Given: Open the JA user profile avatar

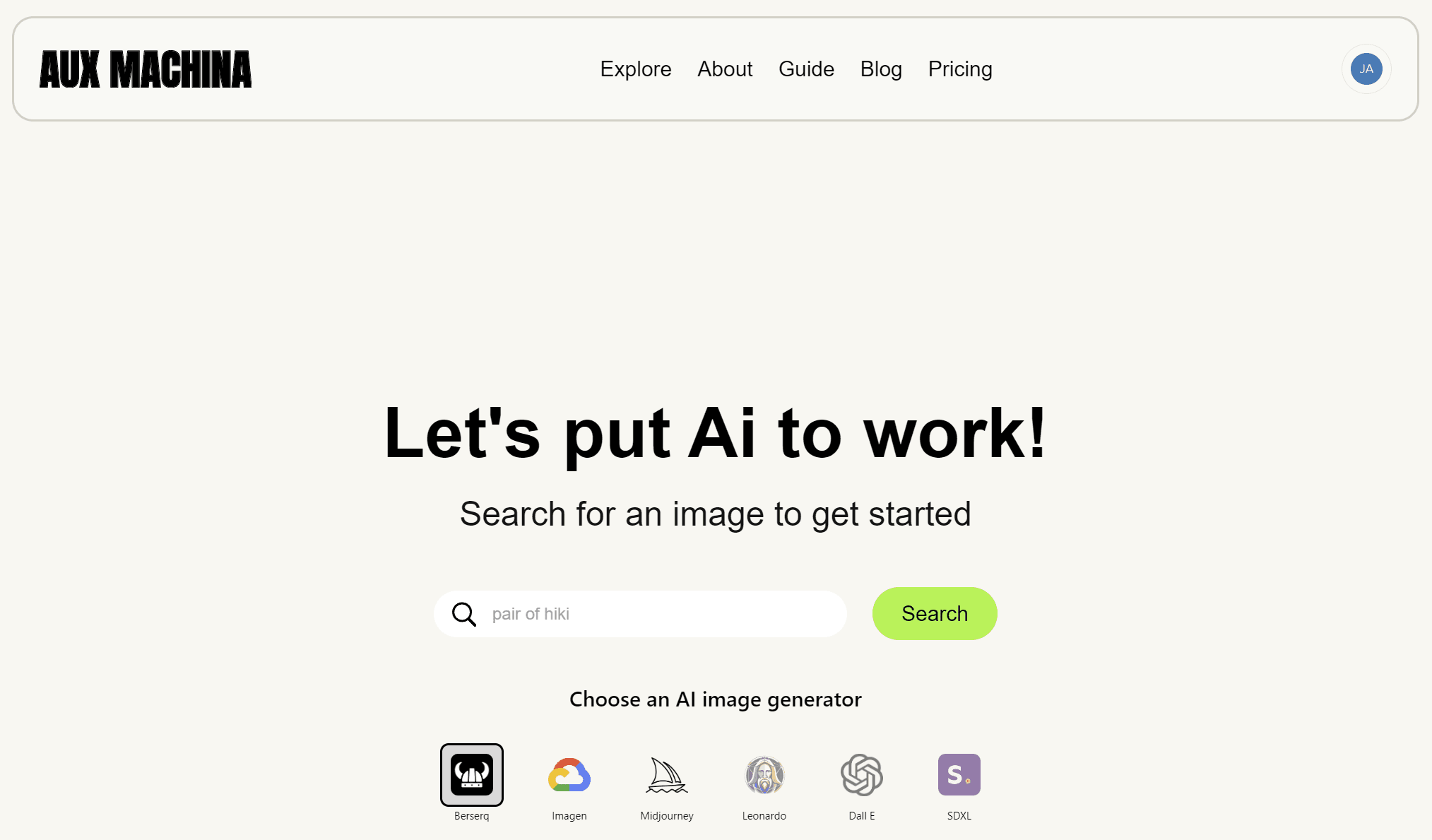Looking at the screenshot, I should tap(1366, 69).
